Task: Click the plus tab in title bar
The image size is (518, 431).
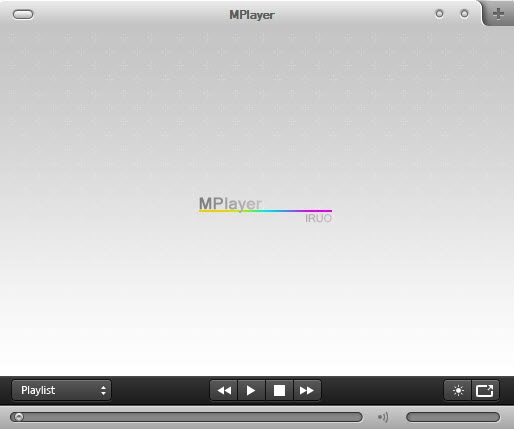Action: (x=498, y=14)
